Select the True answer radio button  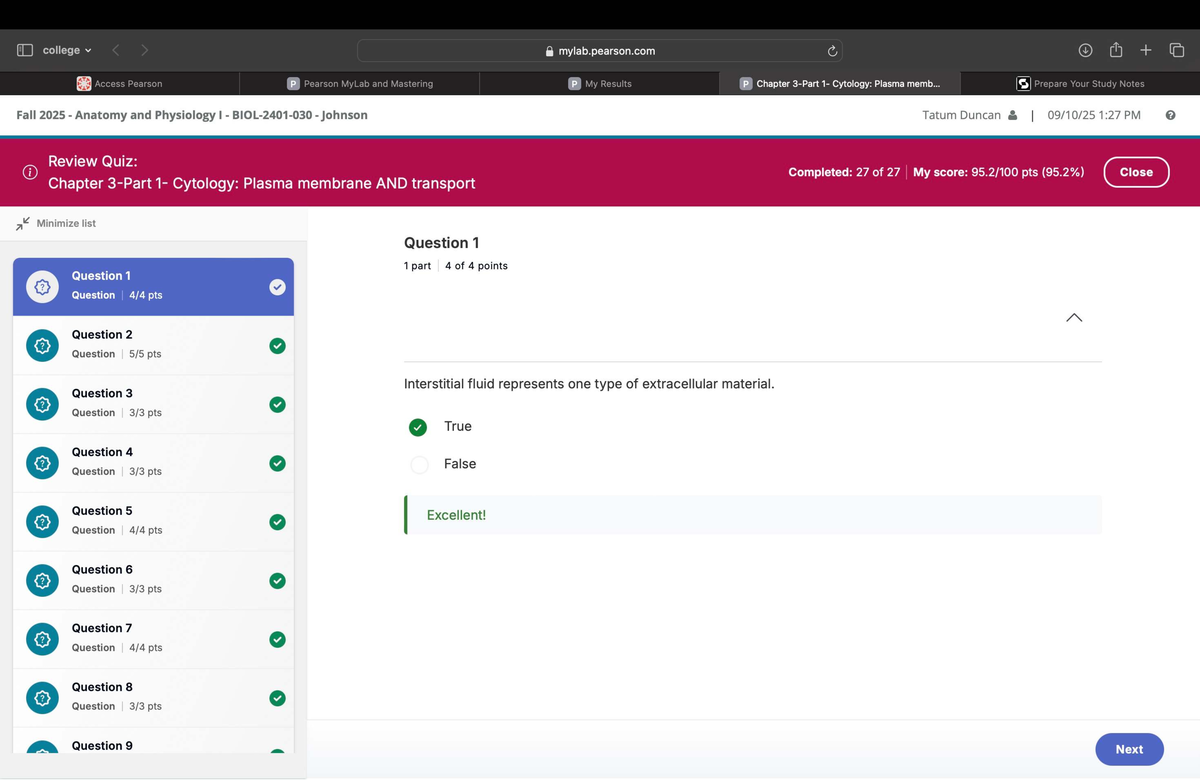(419, 427)
